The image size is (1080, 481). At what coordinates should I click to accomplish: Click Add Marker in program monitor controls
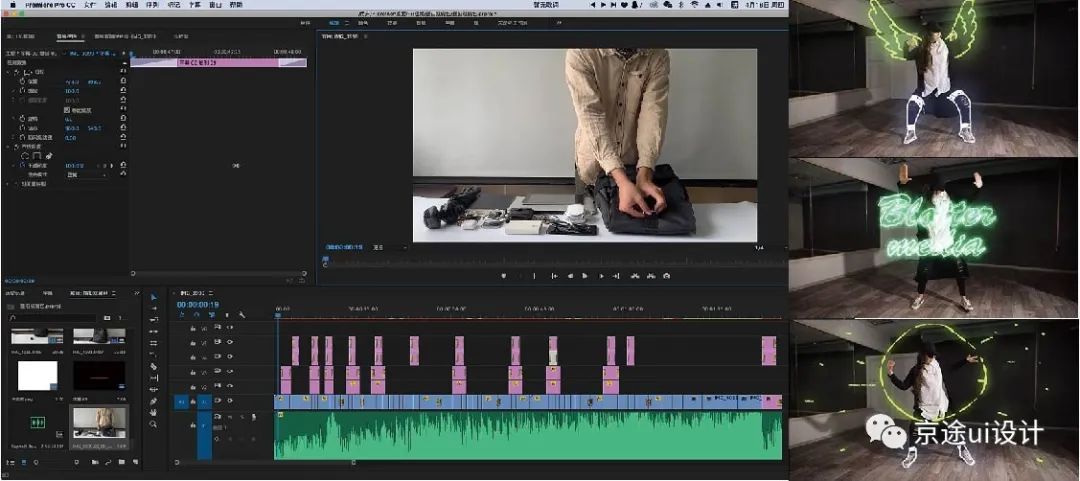click(503, 276)
